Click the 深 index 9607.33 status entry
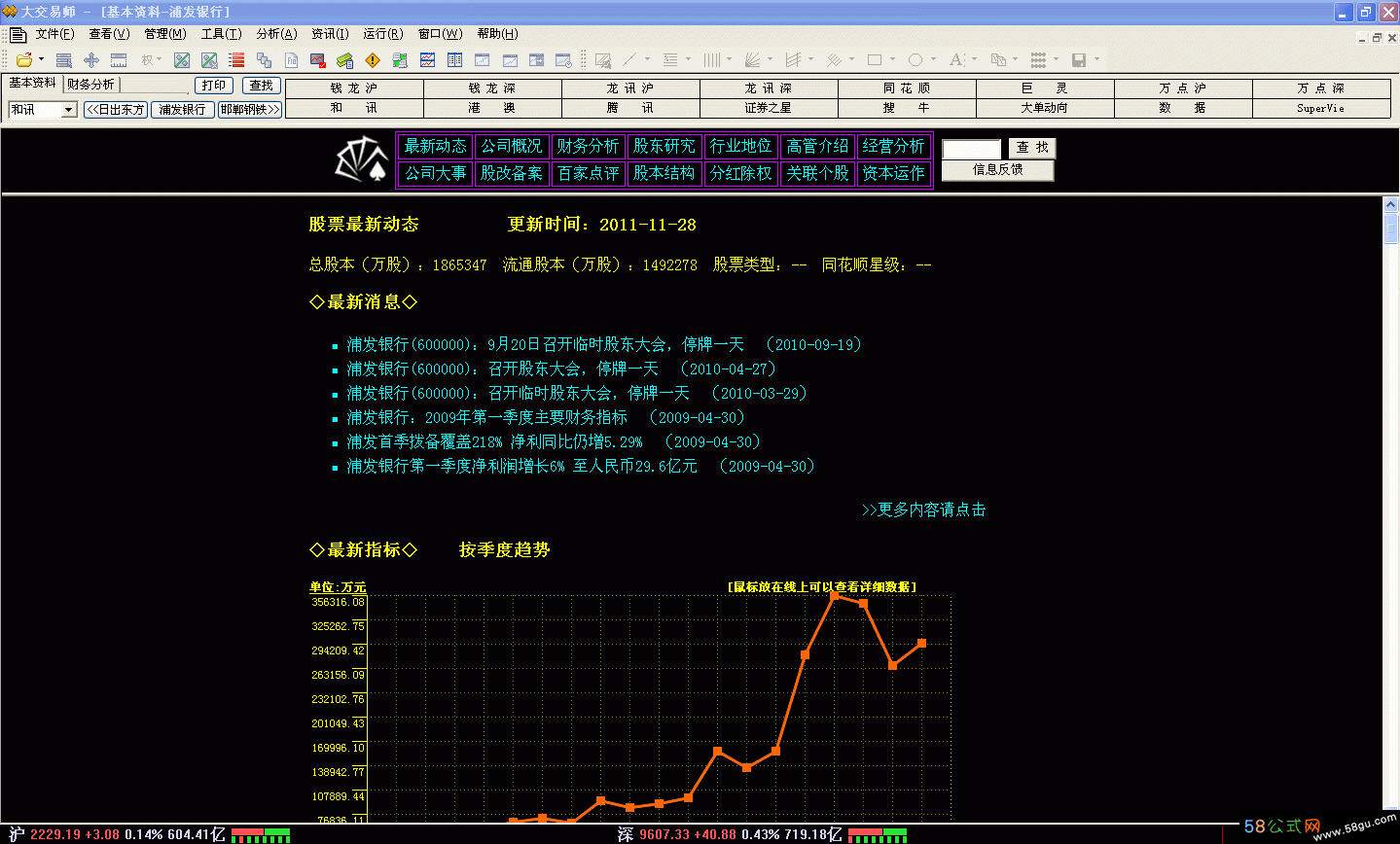Viewport: 1400px width, 844px height. point(730,834)
